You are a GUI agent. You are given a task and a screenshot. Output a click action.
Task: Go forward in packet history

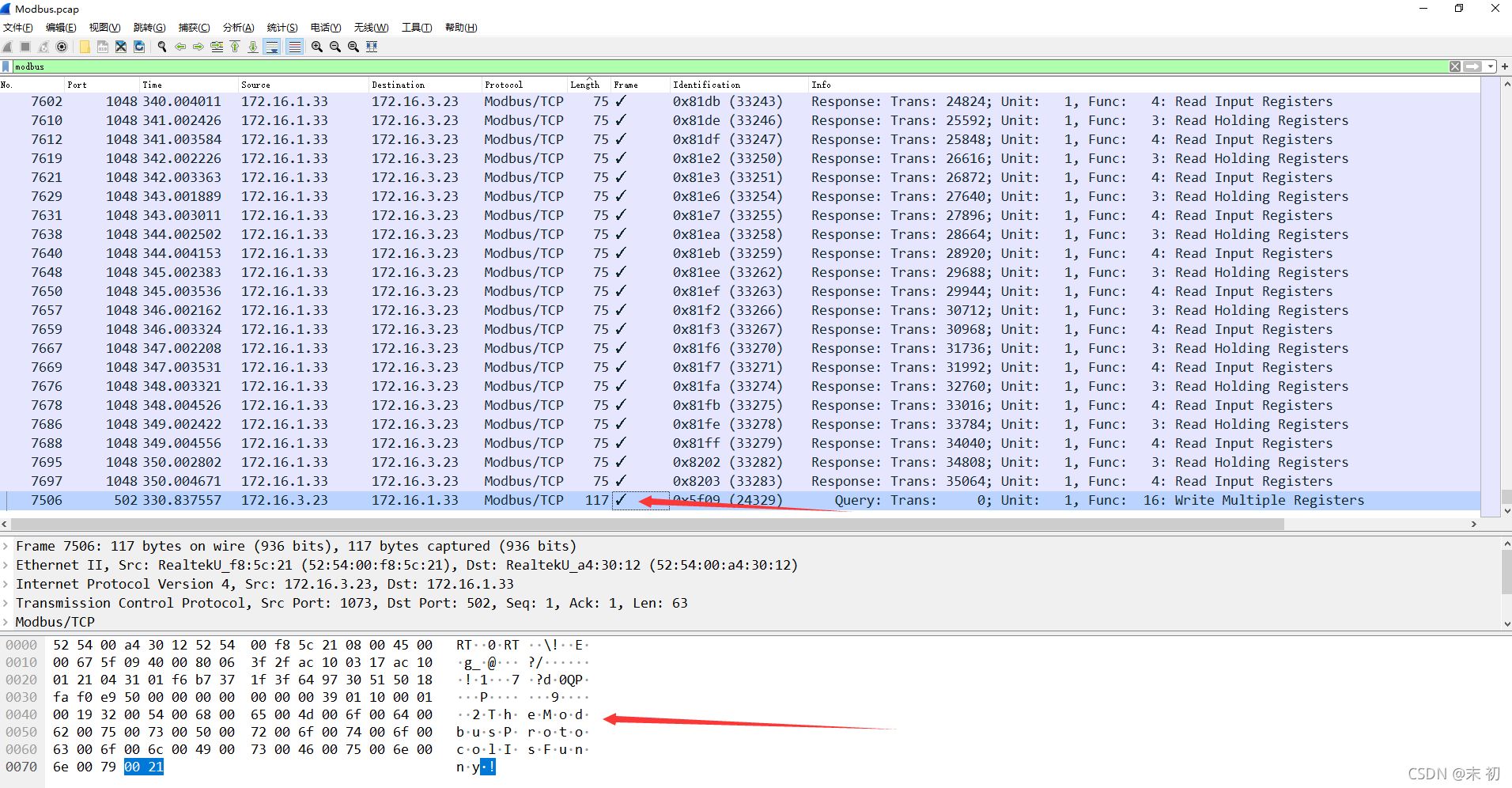click(x=198, y=47)
